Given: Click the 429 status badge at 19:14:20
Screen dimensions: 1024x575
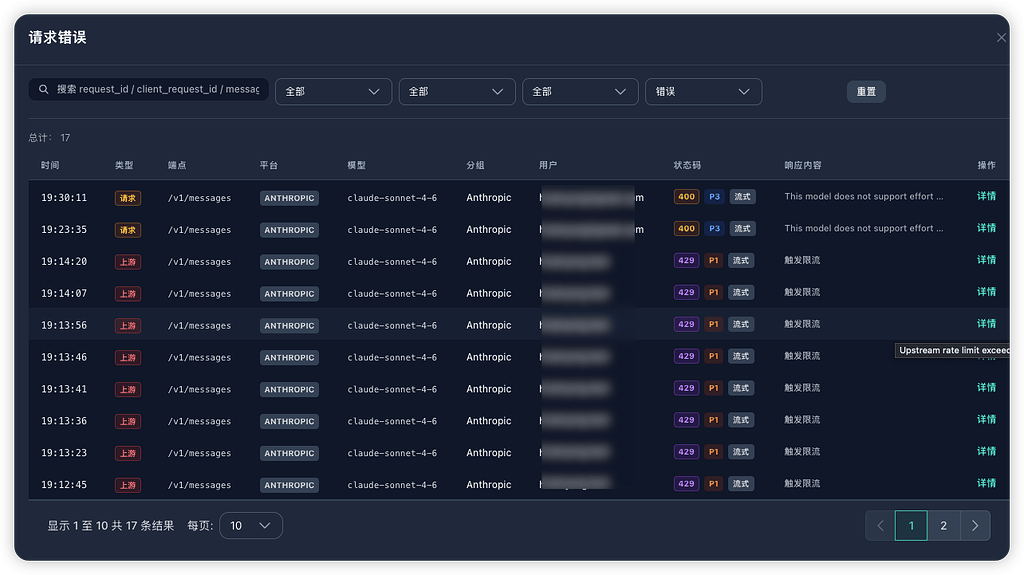Looking at the screenshot, I should pyautogui.click(x=686, y=261).
